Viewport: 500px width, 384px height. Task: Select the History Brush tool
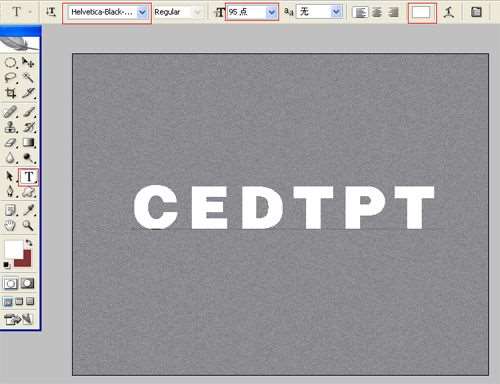[28, 127]
